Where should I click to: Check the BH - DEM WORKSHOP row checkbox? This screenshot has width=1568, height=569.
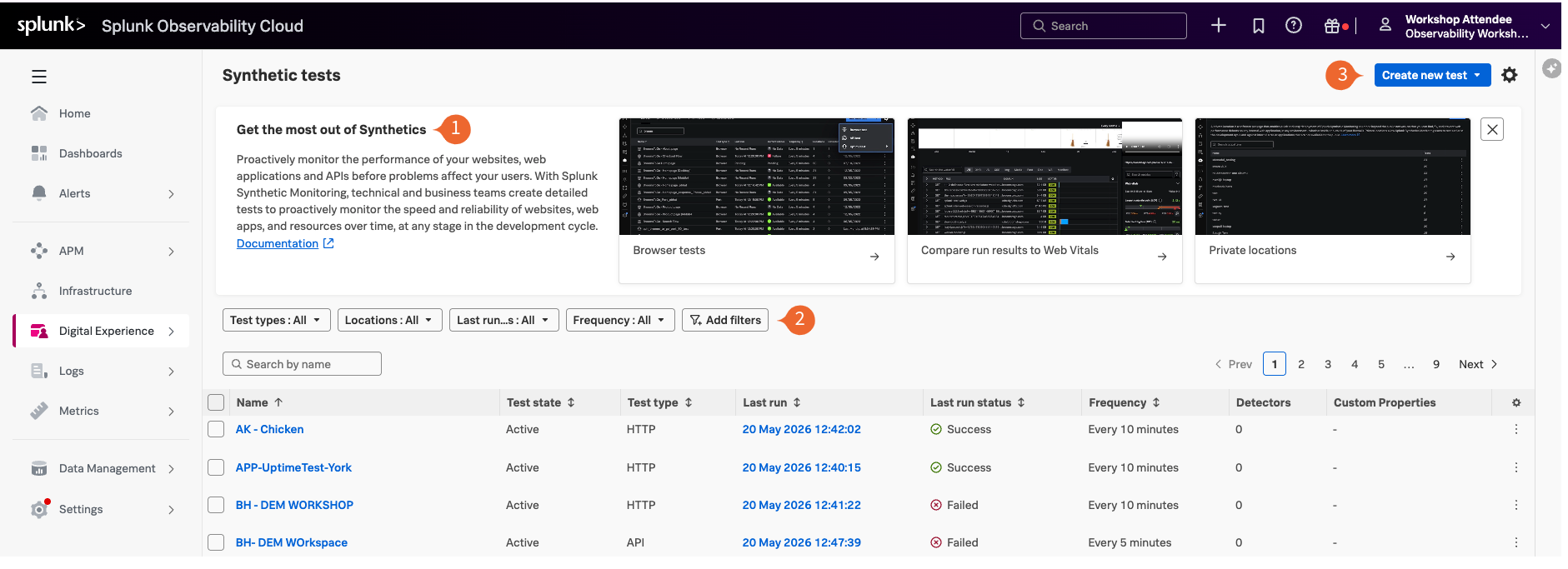point(216,505)
